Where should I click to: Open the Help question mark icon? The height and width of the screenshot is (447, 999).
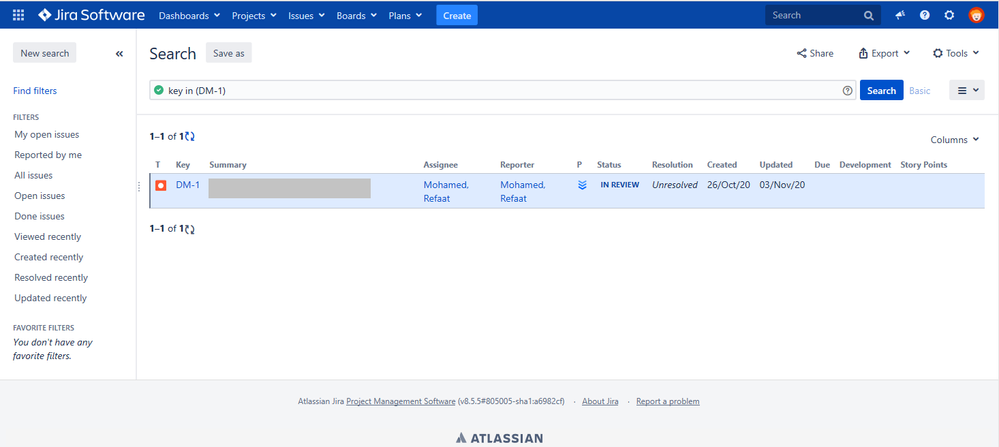[924, 15]
